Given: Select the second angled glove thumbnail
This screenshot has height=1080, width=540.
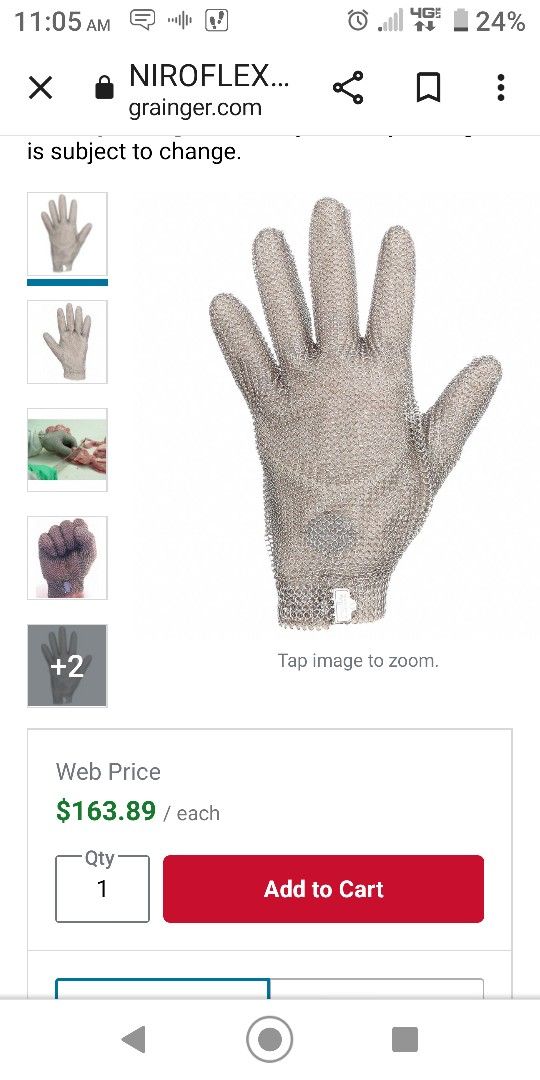Looking at the screenshot, I should (68, 342).
